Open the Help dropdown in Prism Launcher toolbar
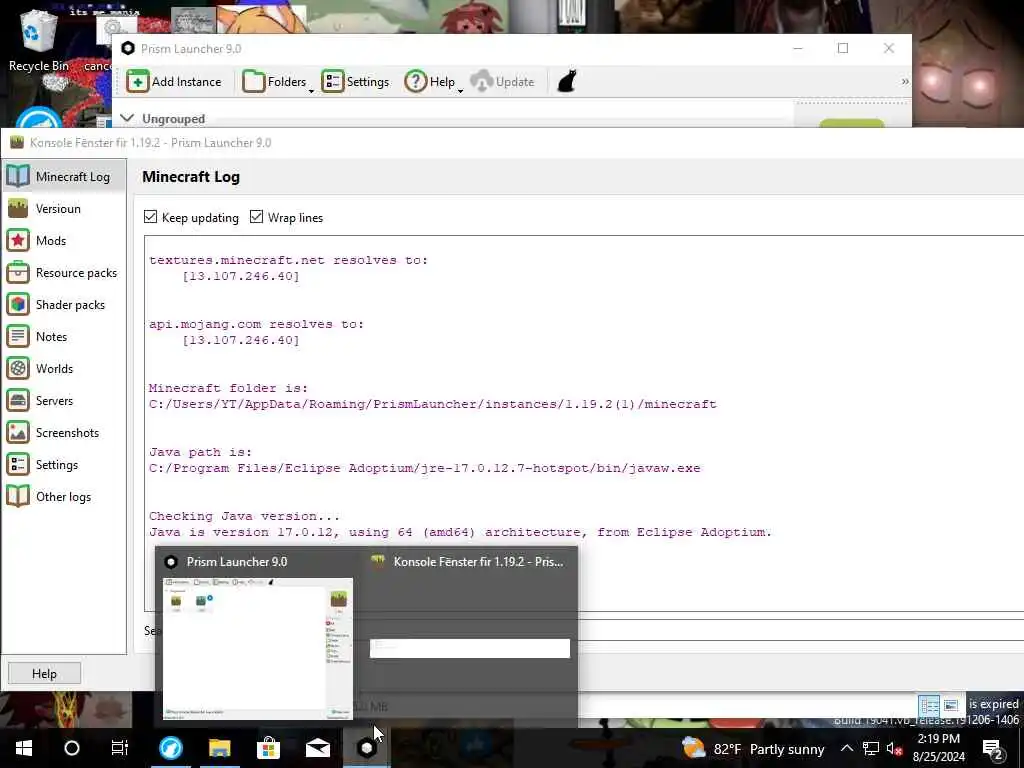The image size is (1024, 768). tap(433, 82)
